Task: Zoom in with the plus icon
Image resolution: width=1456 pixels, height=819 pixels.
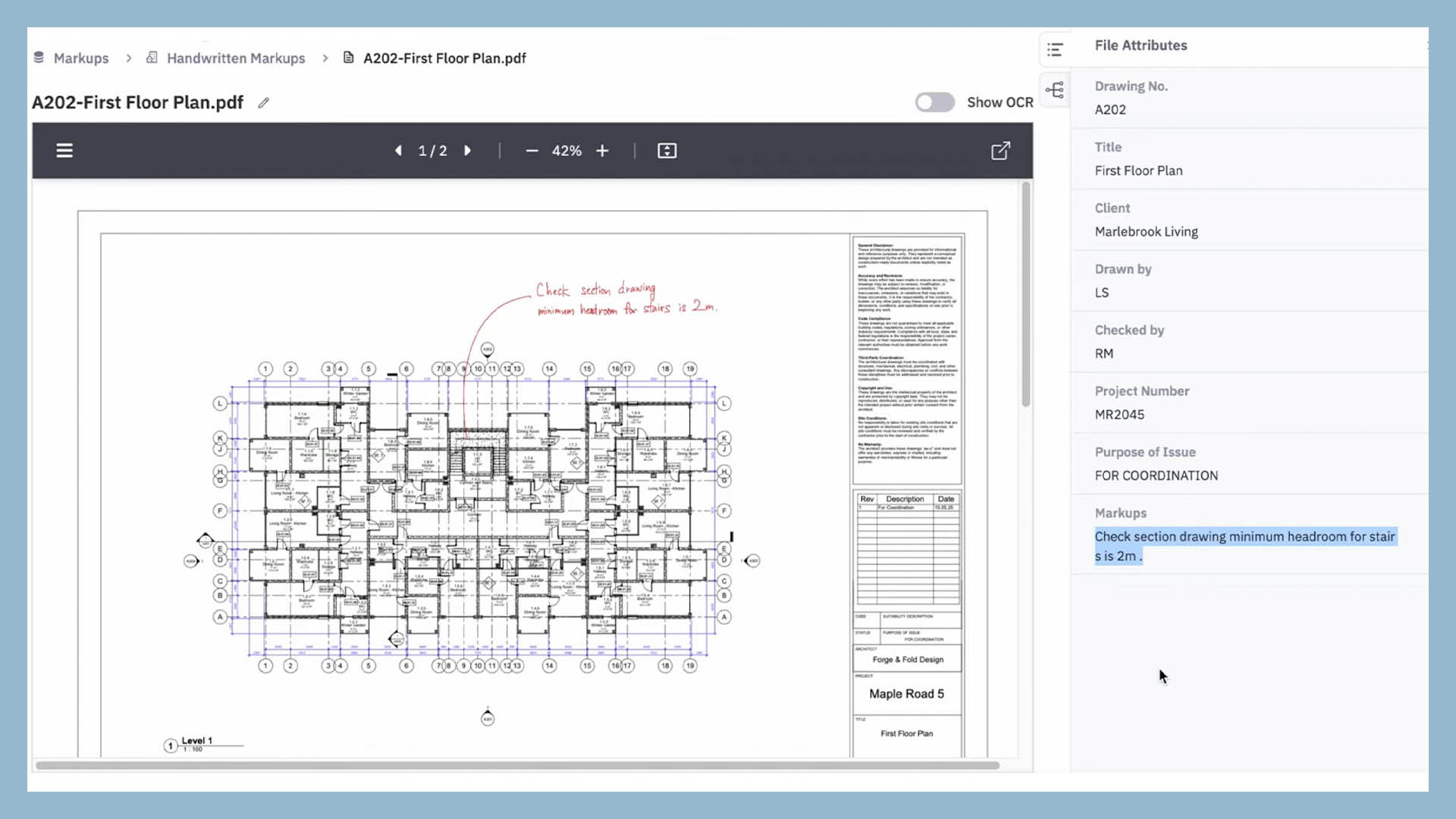Action: coord(602,151)
